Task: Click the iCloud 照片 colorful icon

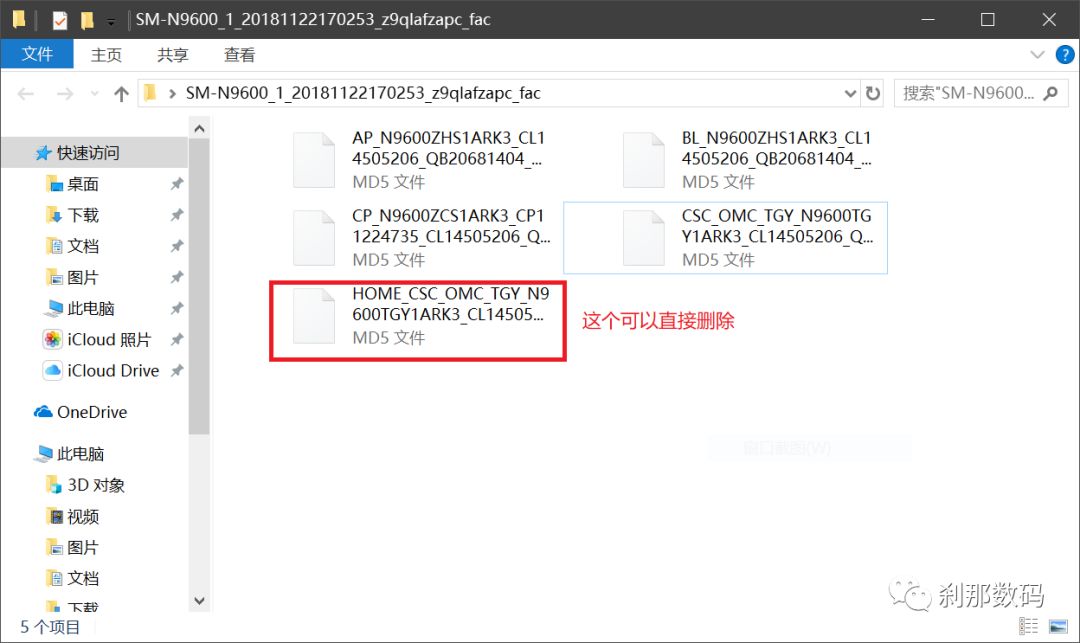Action: [53, 339]
